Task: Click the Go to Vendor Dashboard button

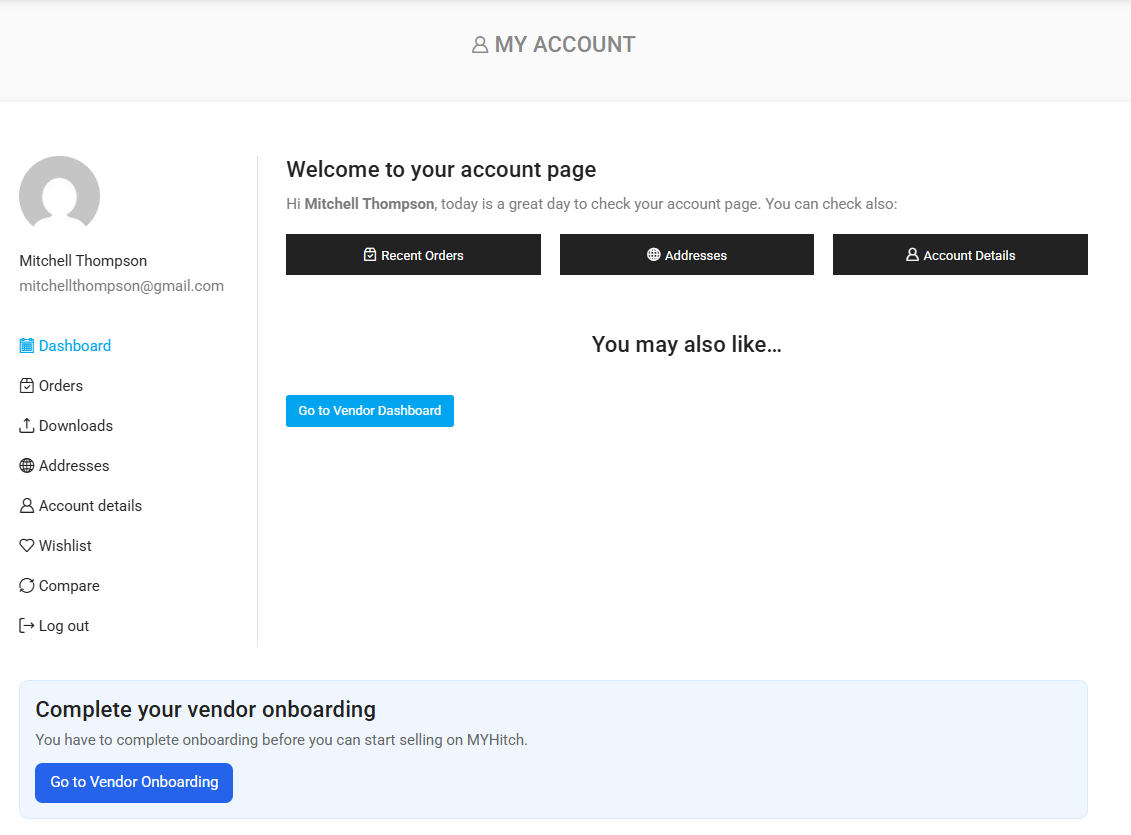Action: coord(369,410)
